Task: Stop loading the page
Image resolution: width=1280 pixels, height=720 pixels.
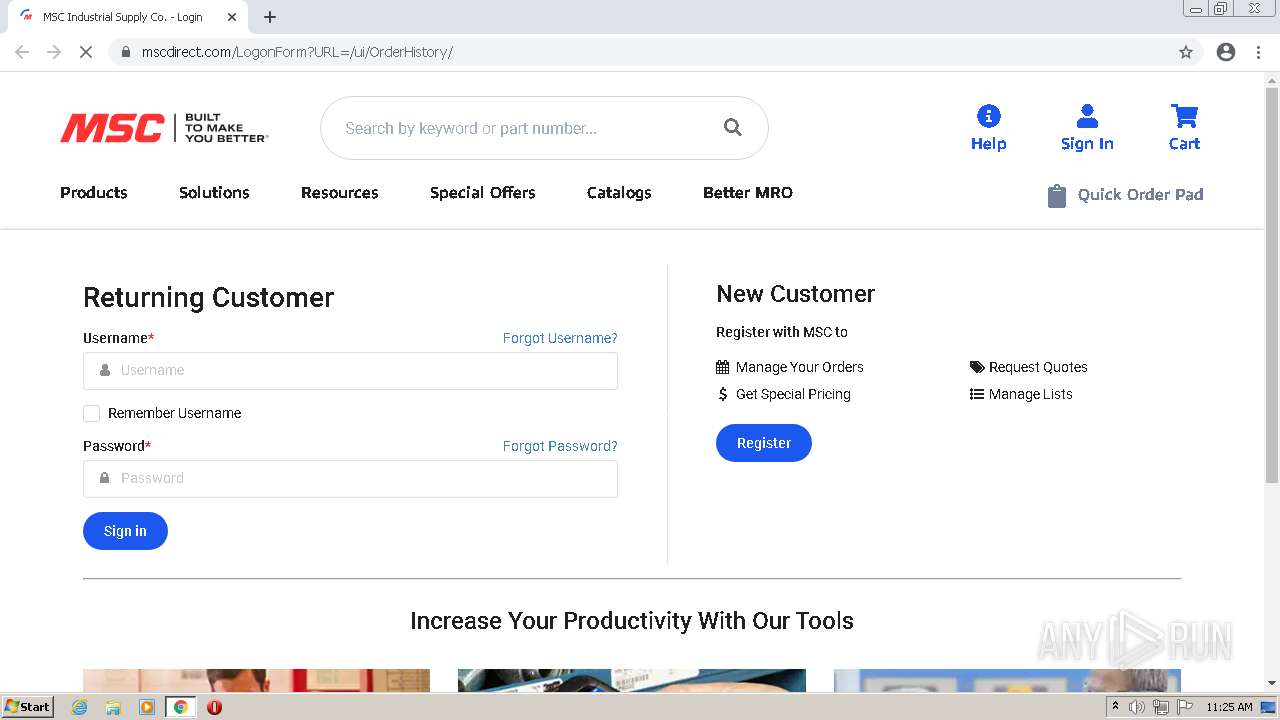Action: tap(86, 52)
